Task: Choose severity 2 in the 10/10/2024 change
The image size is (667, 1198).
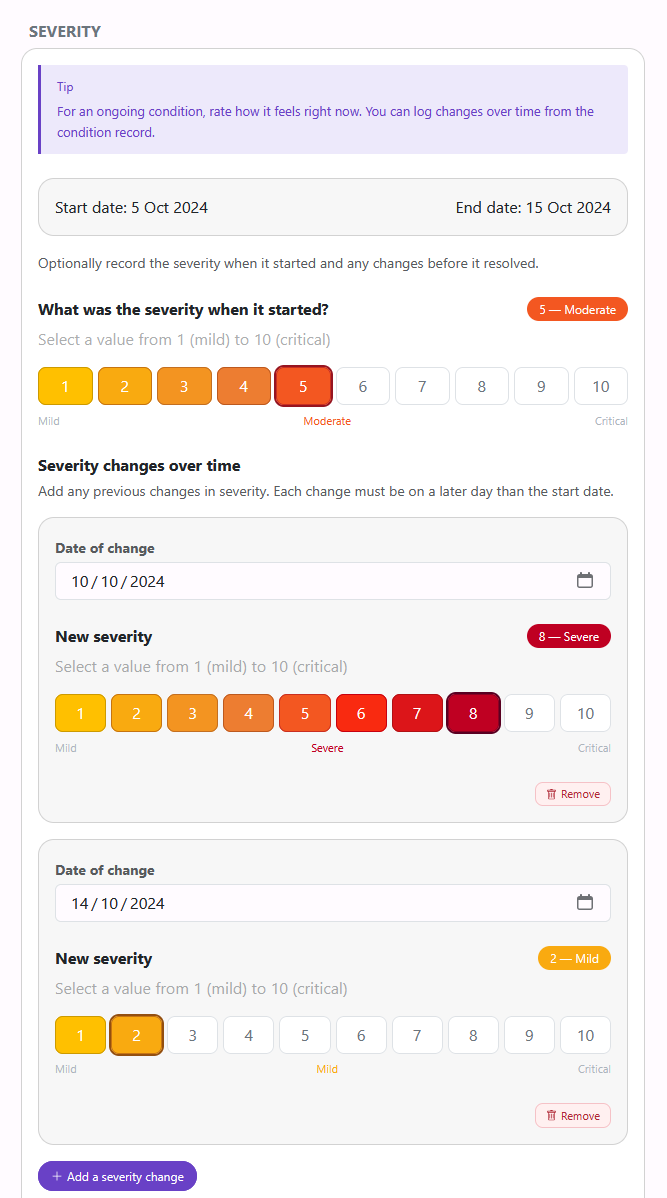Action: [136, 714]
